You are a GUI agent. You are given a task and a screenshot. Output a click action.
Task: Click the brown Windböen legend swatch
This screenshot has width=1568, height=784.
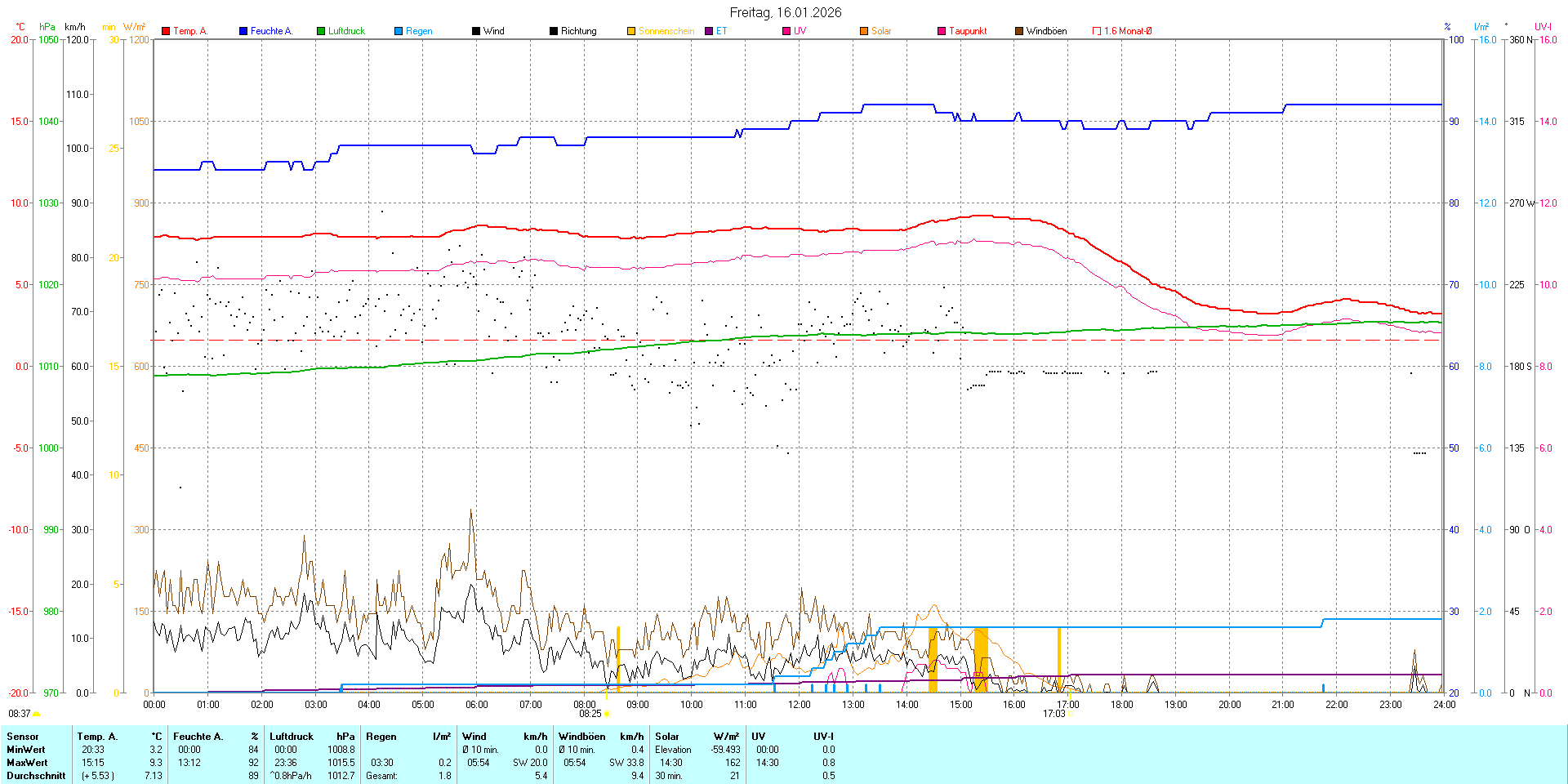1019,31
